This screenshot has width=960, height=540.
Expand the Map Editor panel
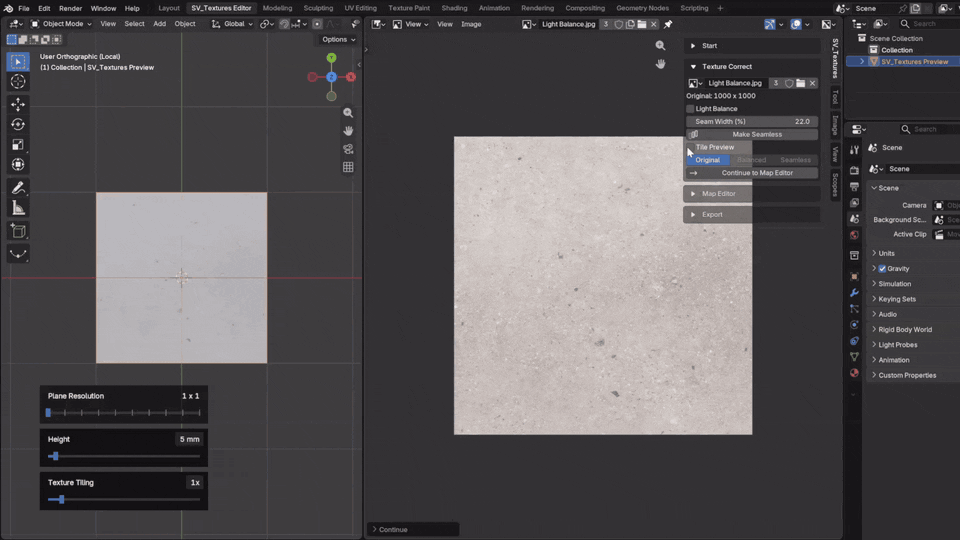(752, 194)
